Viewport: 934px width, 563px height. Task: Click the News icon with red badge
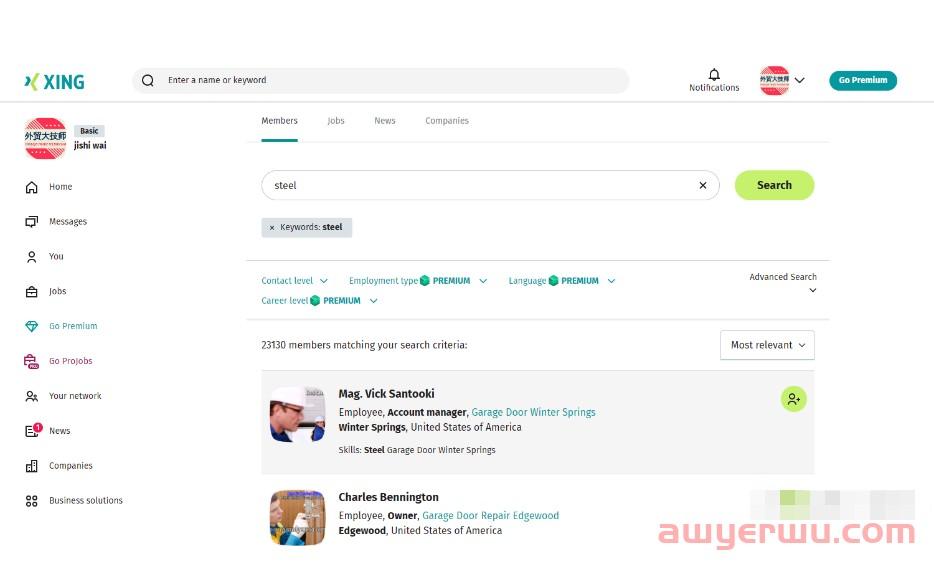pos(33,430)
